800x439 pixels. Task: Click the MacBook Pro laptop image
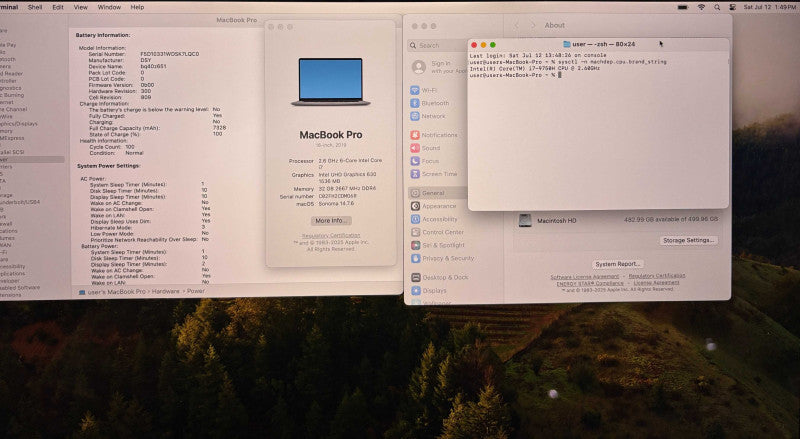[331, 82]
